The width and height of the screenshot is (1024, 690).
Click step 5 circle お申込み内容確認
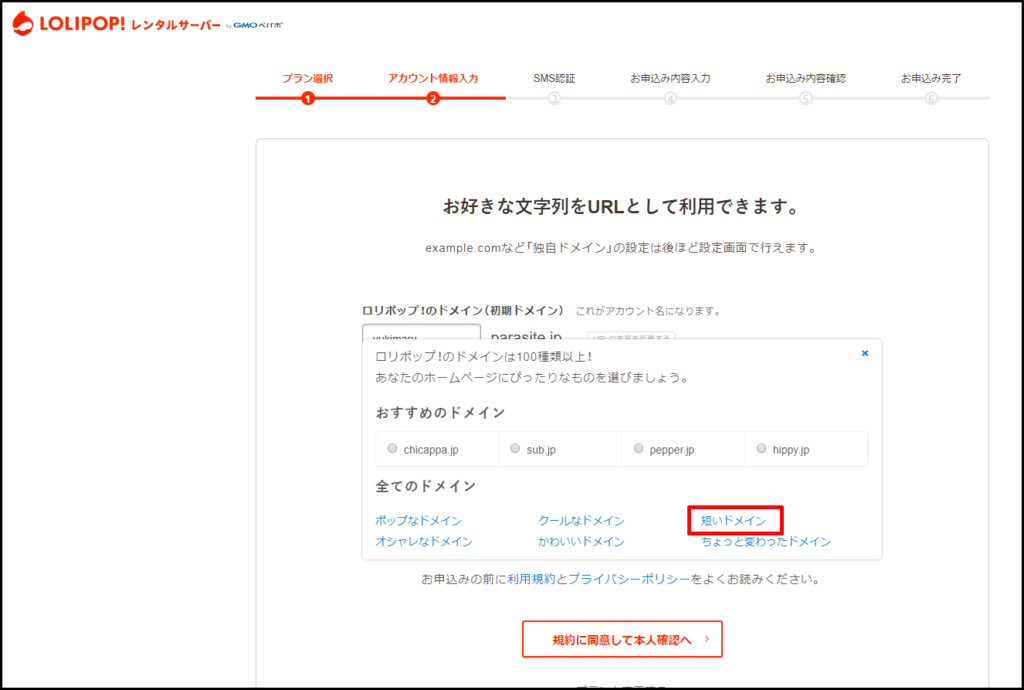point(805,98)
